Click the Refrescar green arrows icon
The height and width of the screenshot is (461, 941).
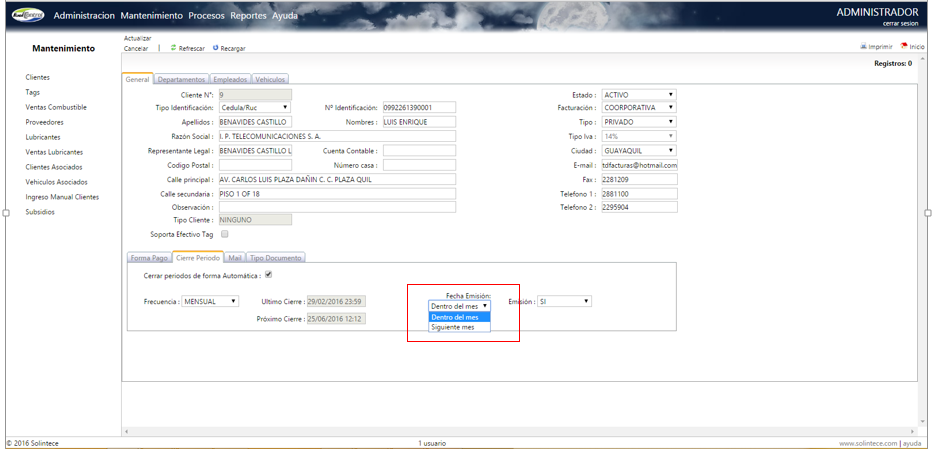173,48
